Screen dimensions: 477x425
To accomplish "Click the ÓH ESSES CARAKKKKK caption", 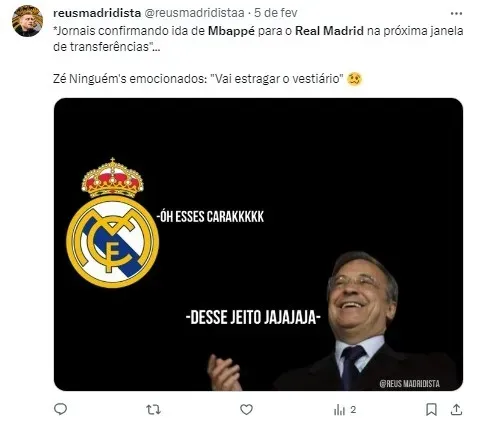I will point(210,217).
